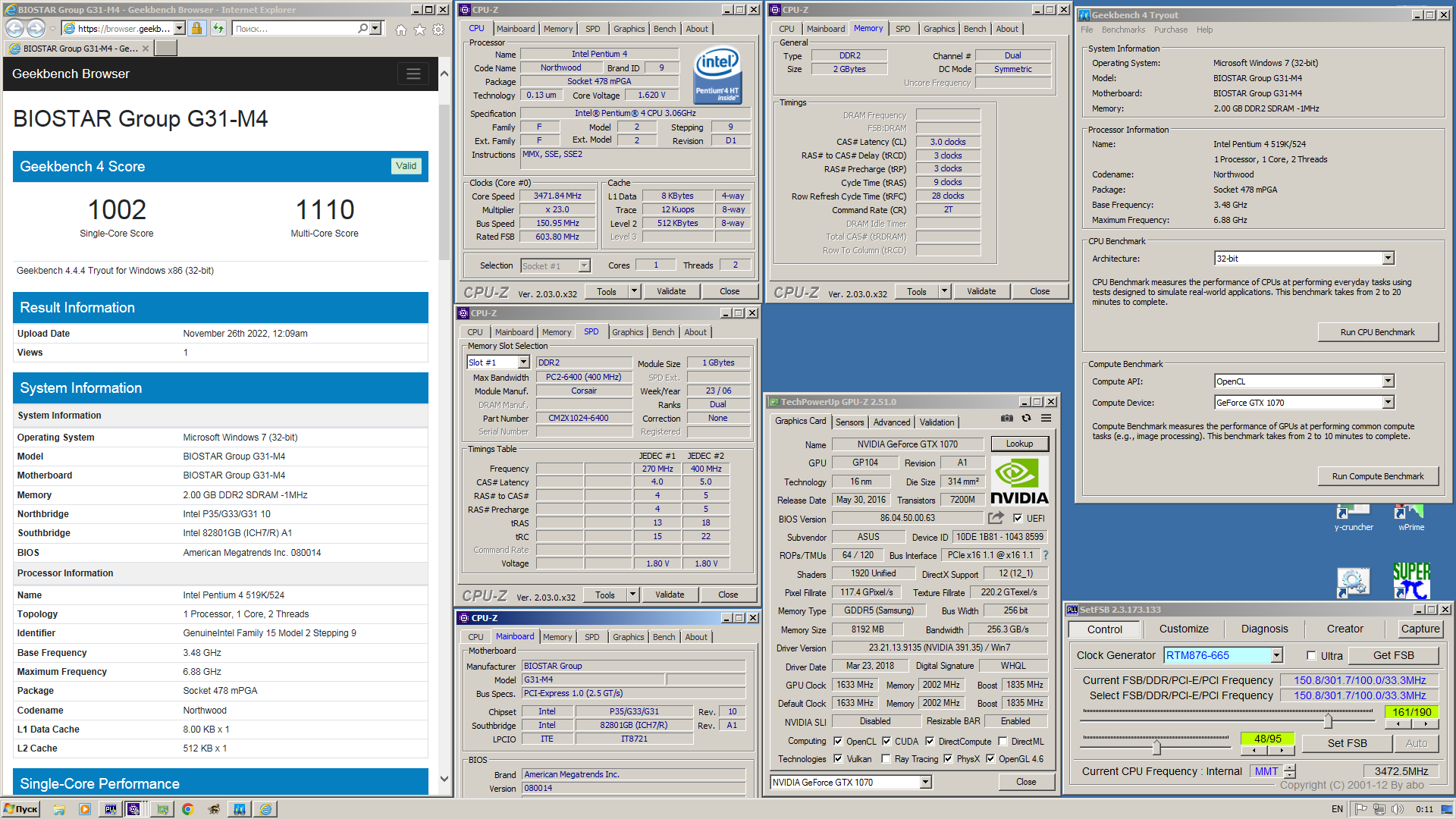Click the Geekbench taskbar icon
This screenshot has height=819, width=1456.
240,809
